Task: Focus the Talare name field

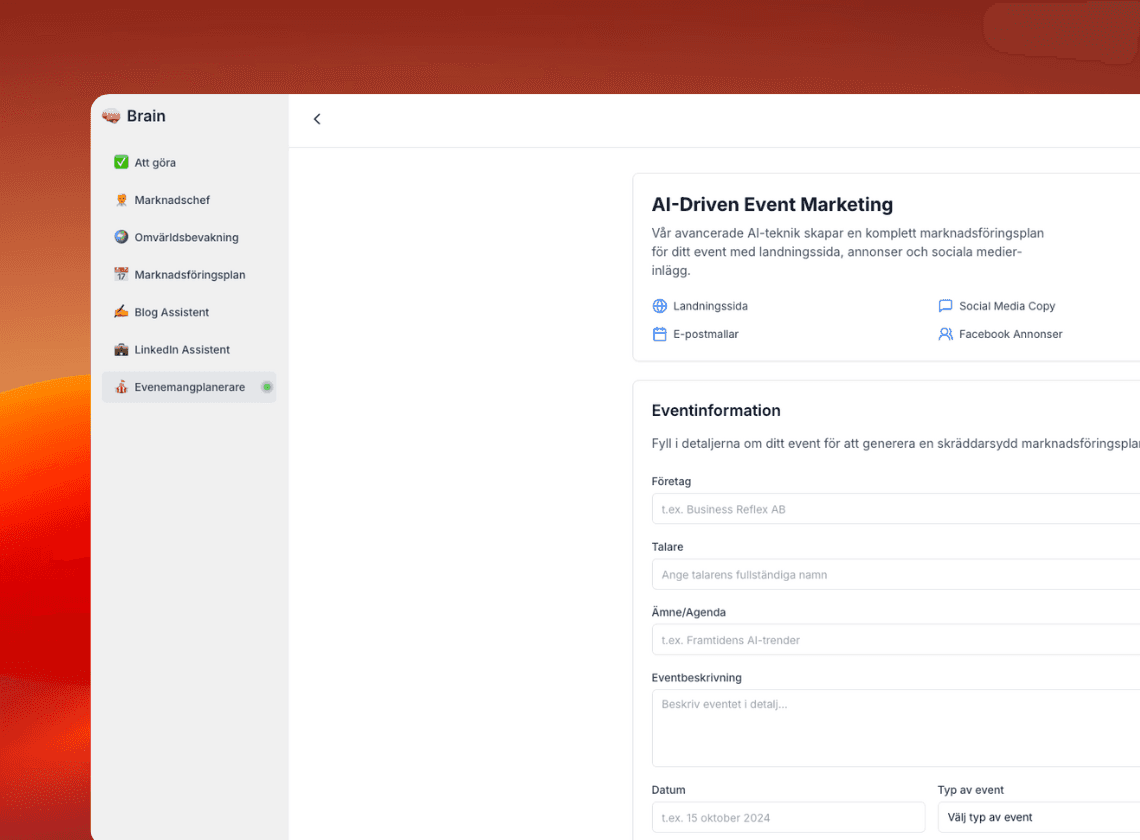Action: click(896, 575)
